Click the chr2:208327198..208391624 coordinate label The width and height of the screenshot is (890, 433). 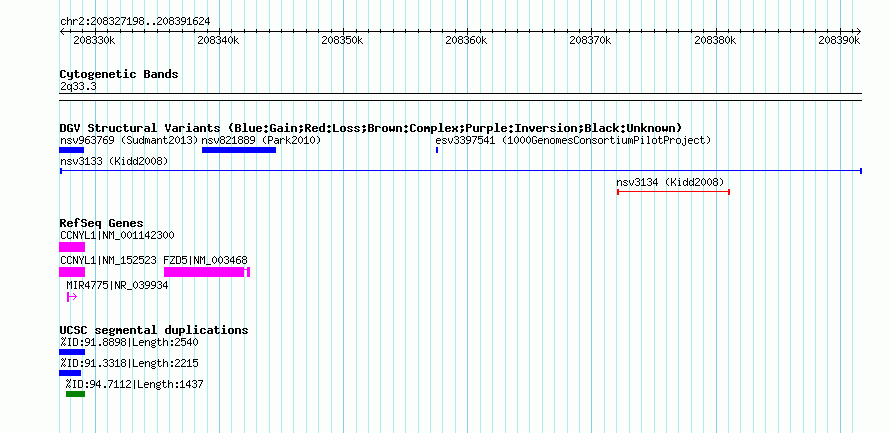click(x=135, y=22)
